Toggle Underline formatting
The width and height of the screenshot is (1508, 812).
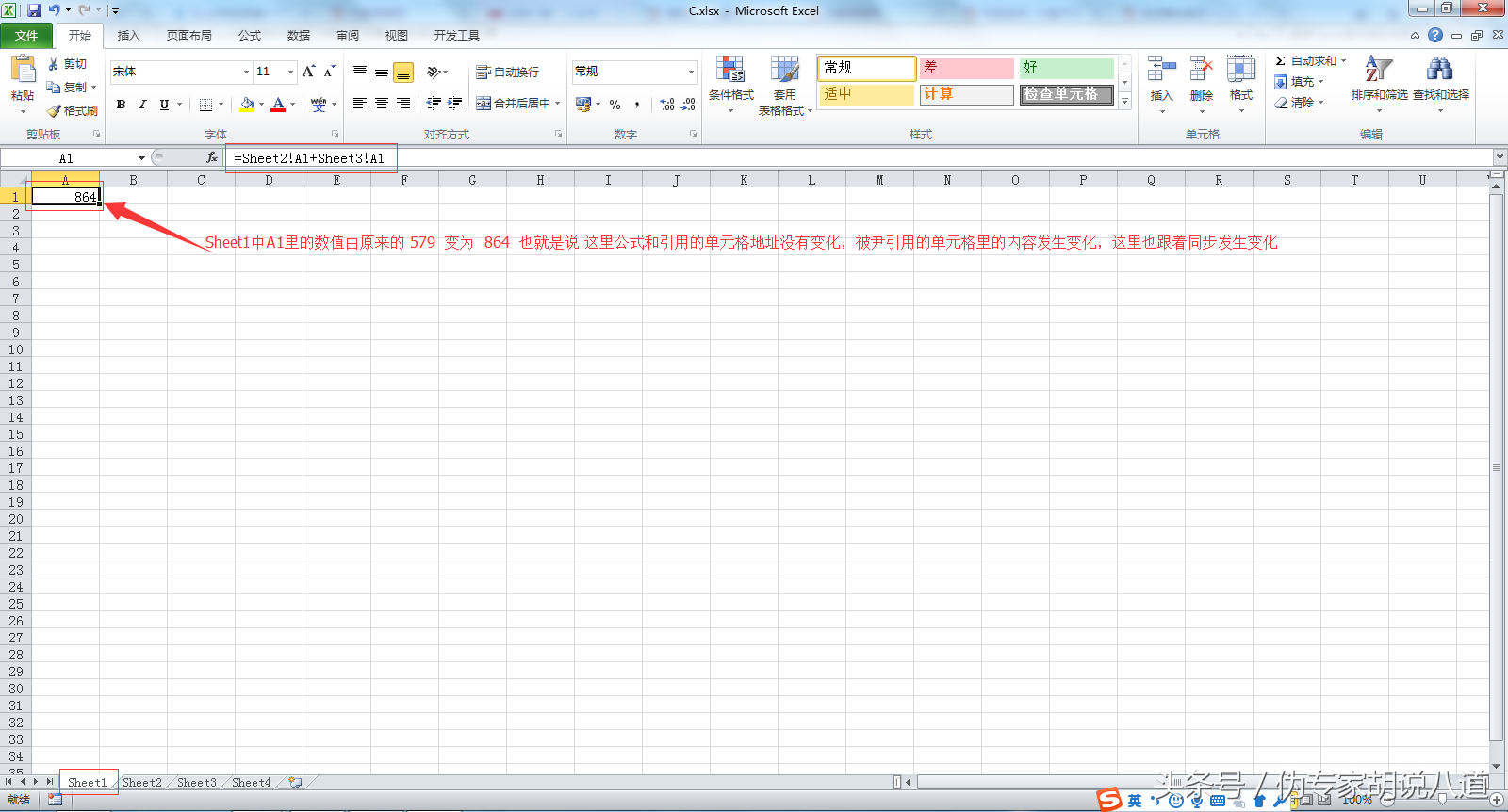164,105
